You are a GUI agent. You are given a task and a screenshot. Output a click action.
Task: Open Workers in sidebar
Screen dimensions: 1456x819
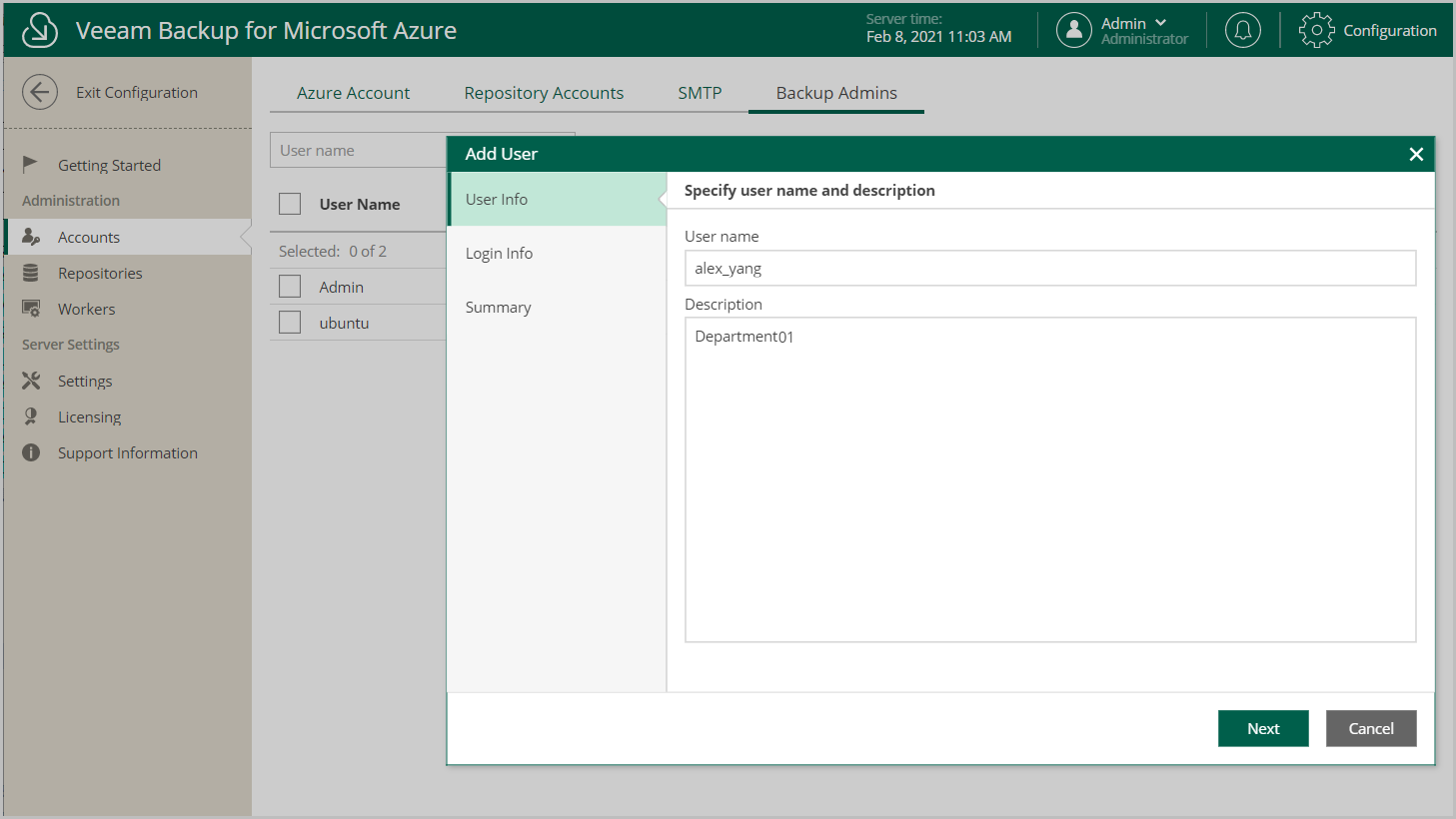(86, 309)
